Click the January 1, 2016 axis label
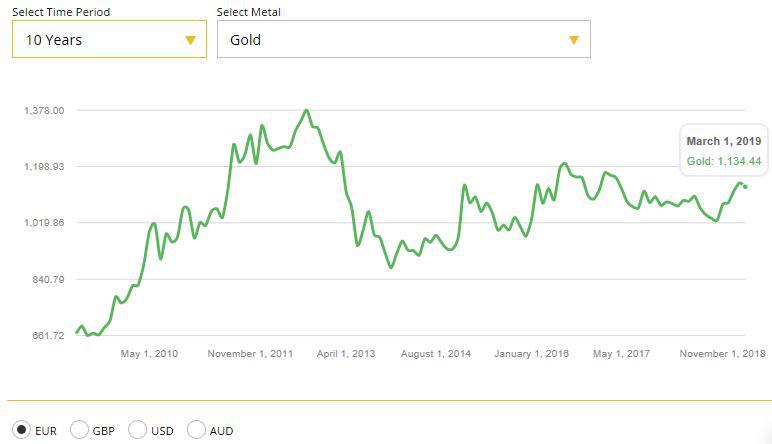The image size is (772, 444). click(531, 354)
